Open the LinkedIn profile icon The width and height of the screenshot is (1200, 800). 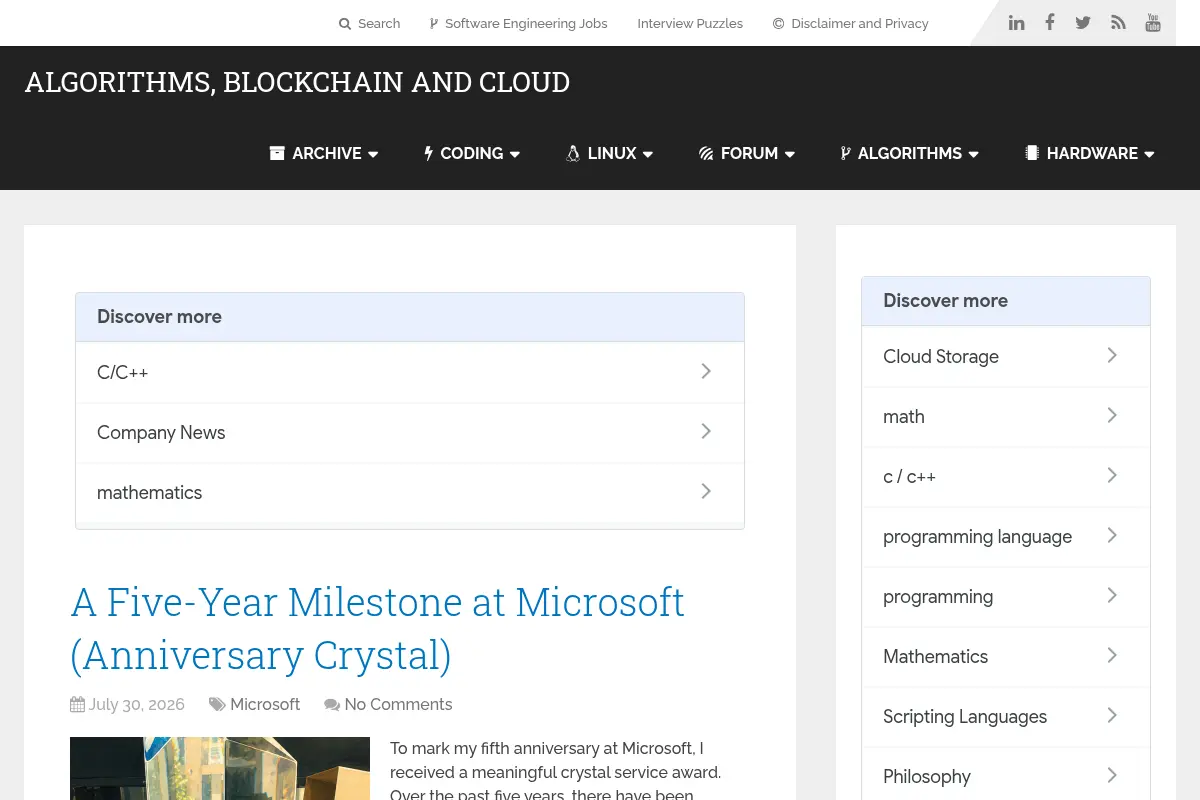pyautogui.click(x=1016, y=23)
